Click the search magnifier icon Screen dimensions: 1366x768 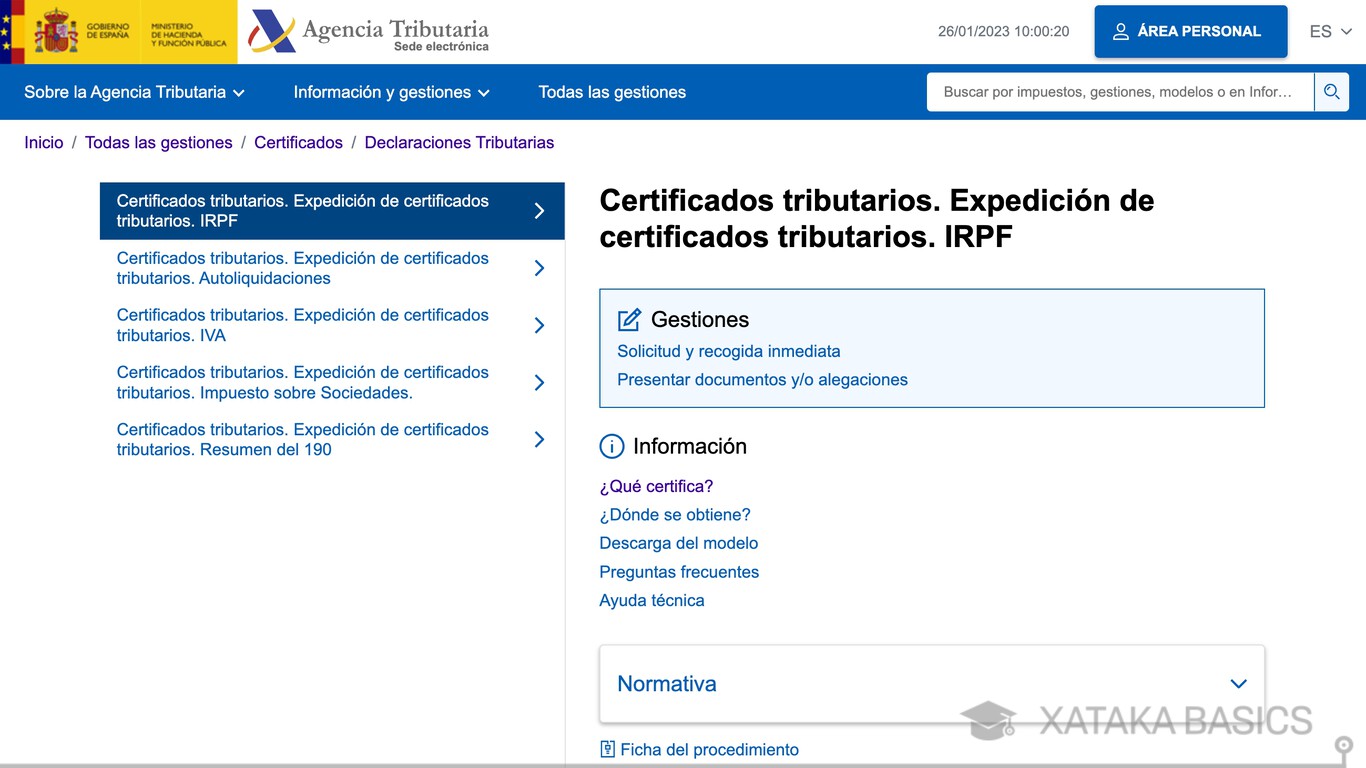(x=1331, y=92)
